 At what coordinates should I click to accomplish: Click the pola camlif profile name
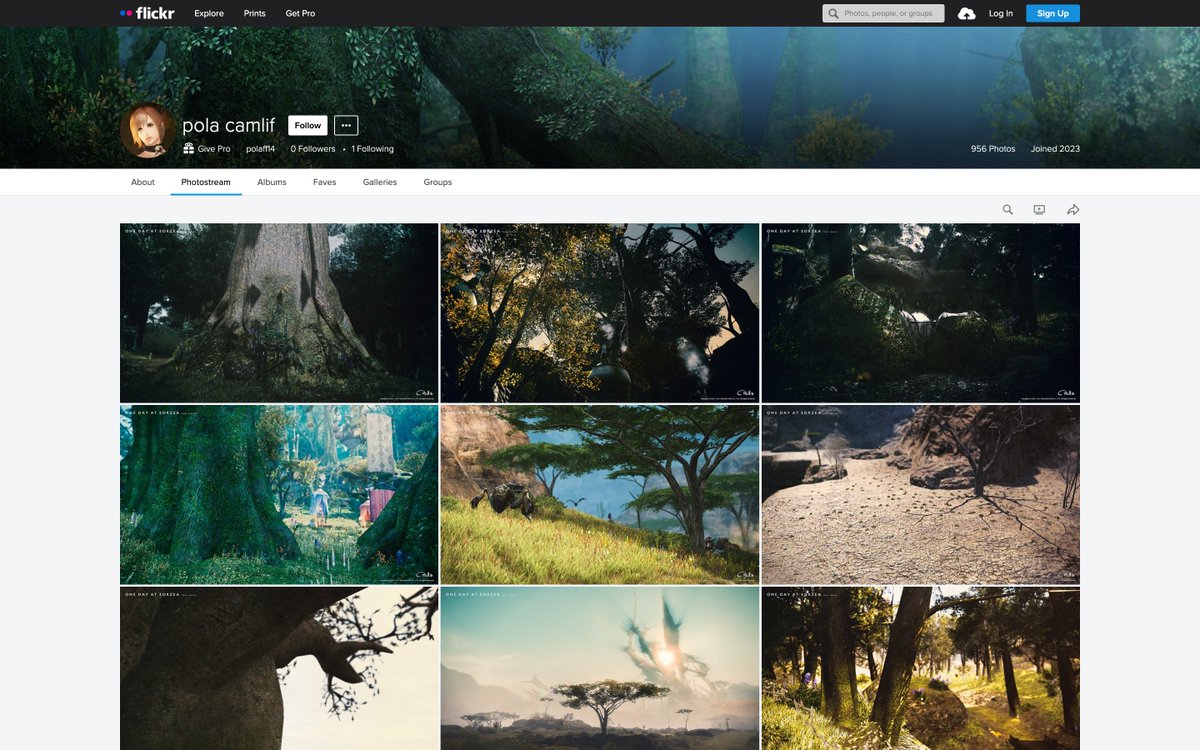(229, 126)
